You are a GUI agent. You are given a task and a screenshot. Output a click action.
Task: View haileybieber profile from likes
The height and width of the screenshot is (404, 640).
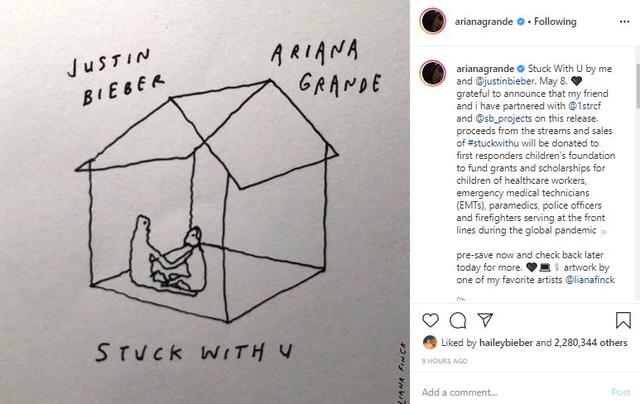506,343
